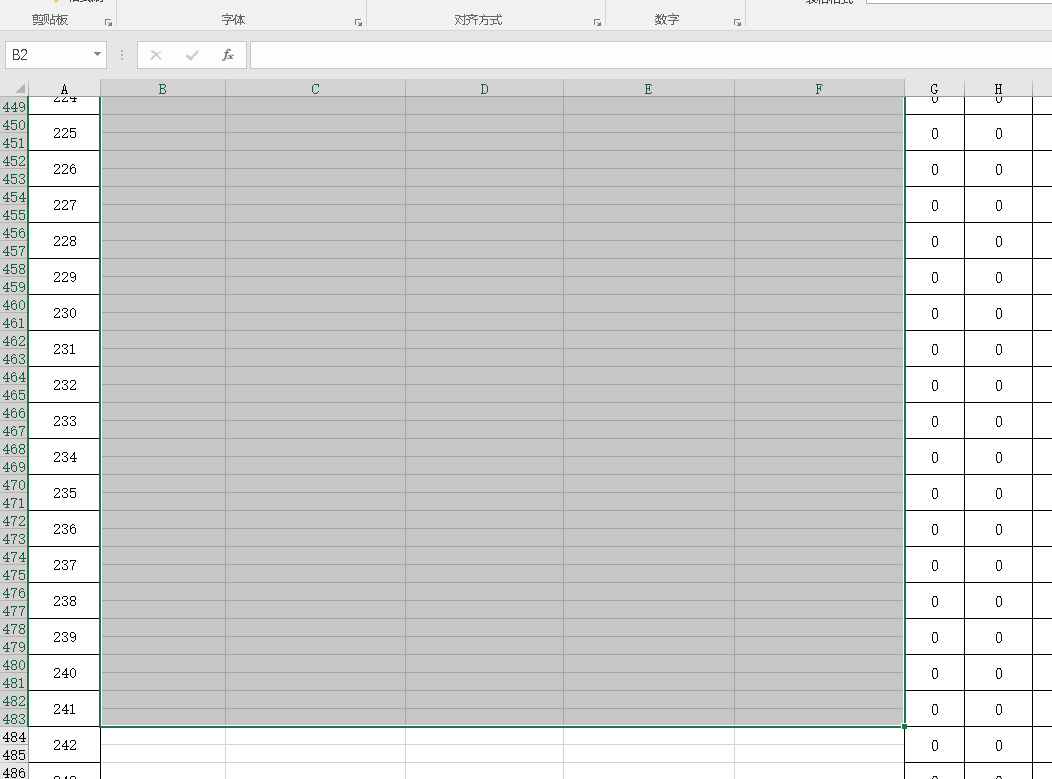
Task: Click empty cell B484 beside 242
Action: tap(163, 736)
